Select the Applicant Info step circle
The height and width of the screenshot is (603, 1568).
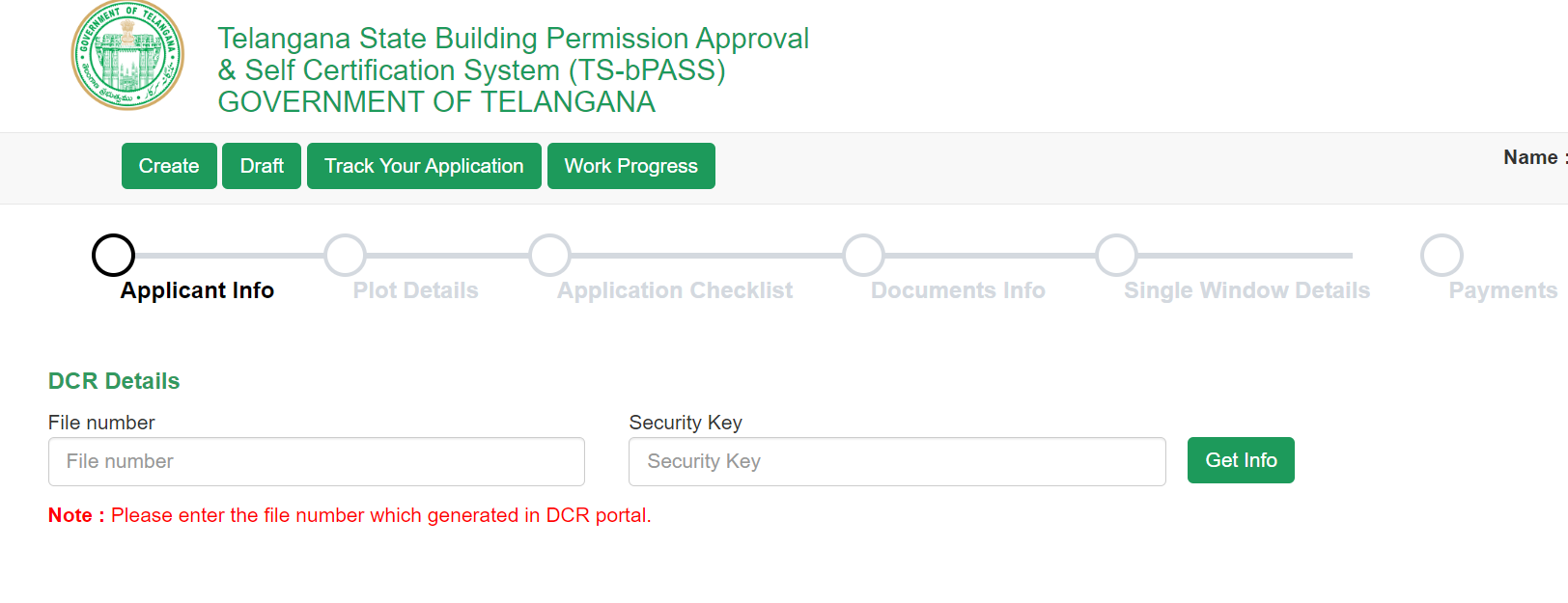pyautogui.click(x=113, y=256)
